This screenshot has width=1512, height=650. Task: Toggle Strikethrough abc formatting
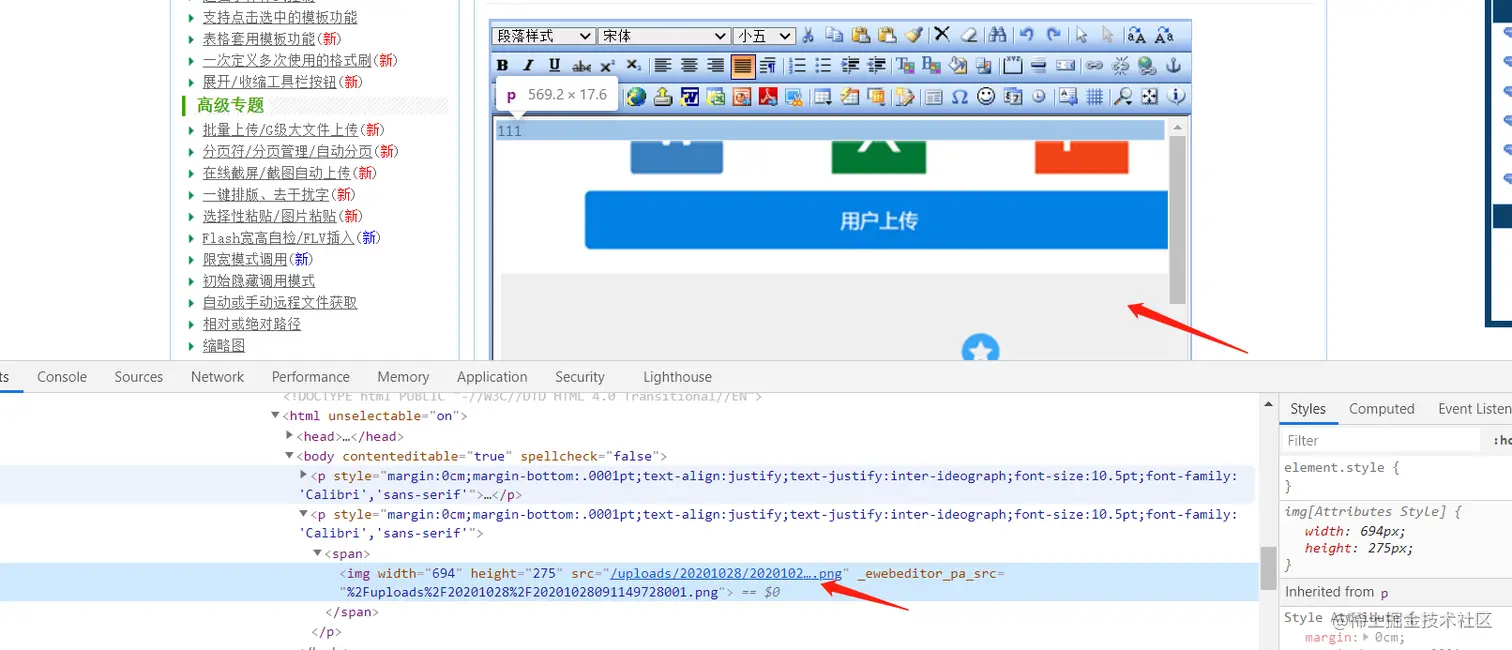click(x=582, y=65)
